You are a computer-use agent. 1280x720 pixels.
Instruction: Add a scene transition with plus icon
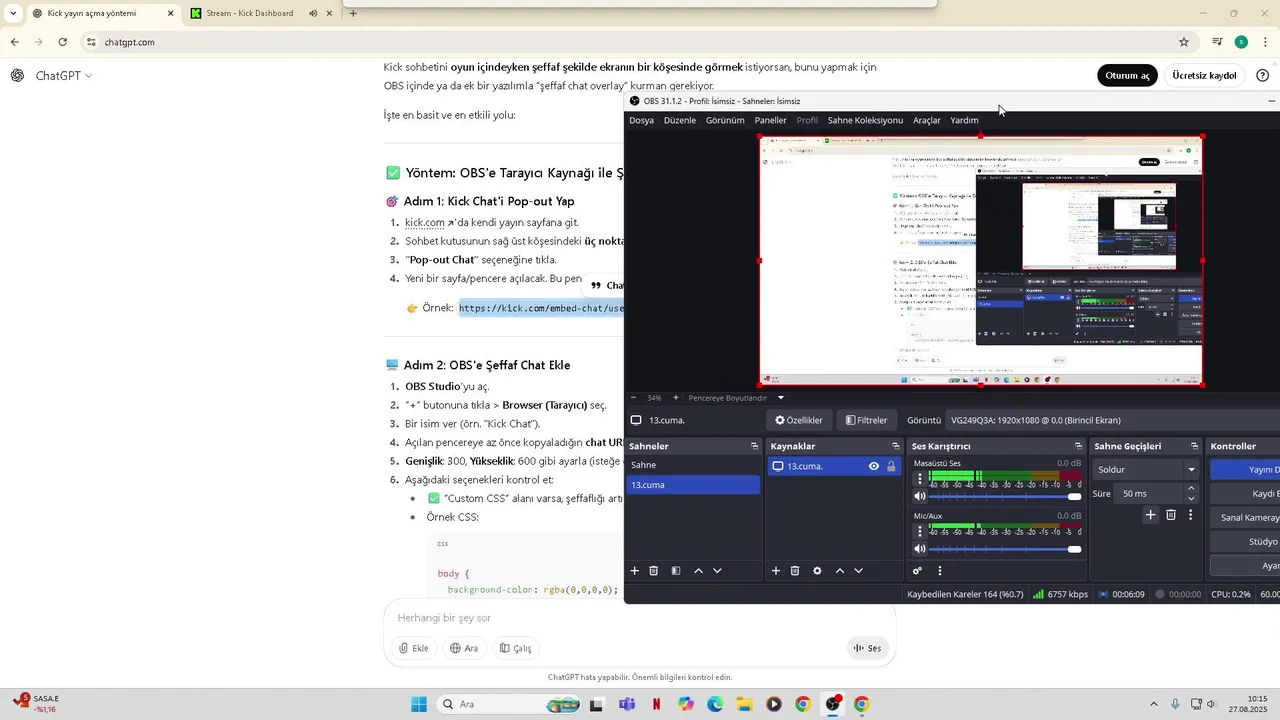(1150, 515)
